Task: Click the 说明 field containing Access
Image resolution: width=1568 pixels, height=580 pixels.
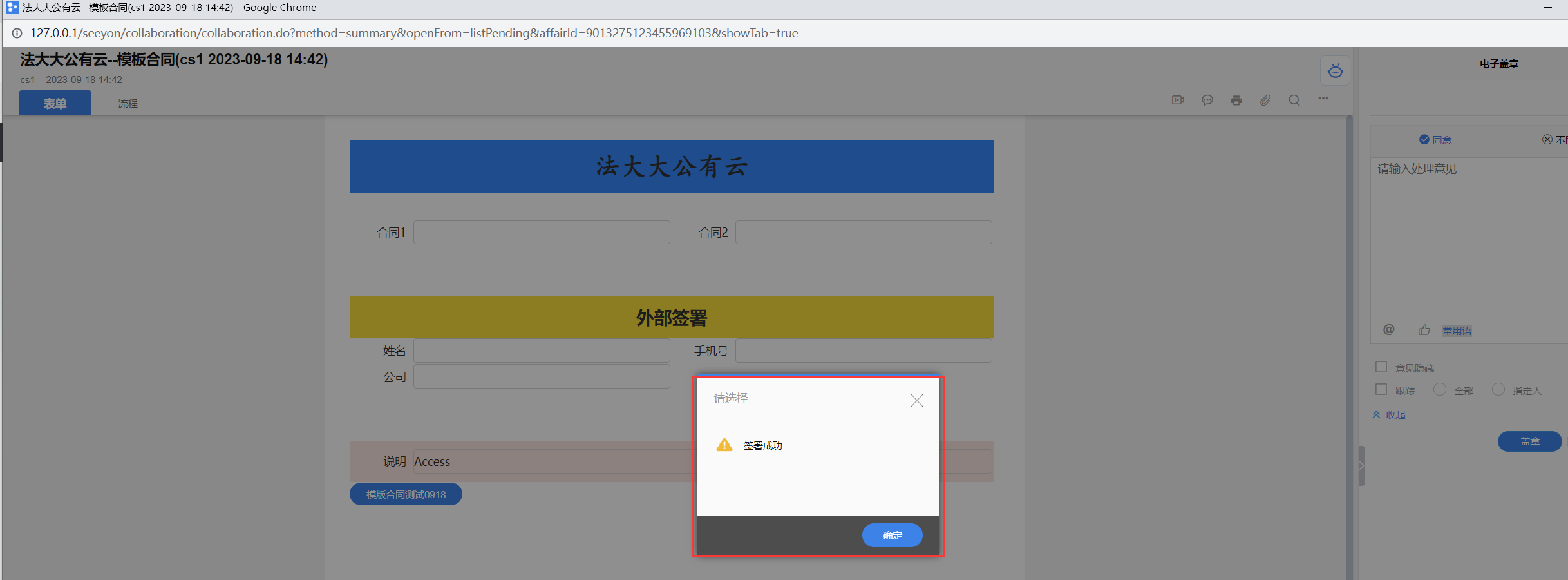Action: point(703,461)
